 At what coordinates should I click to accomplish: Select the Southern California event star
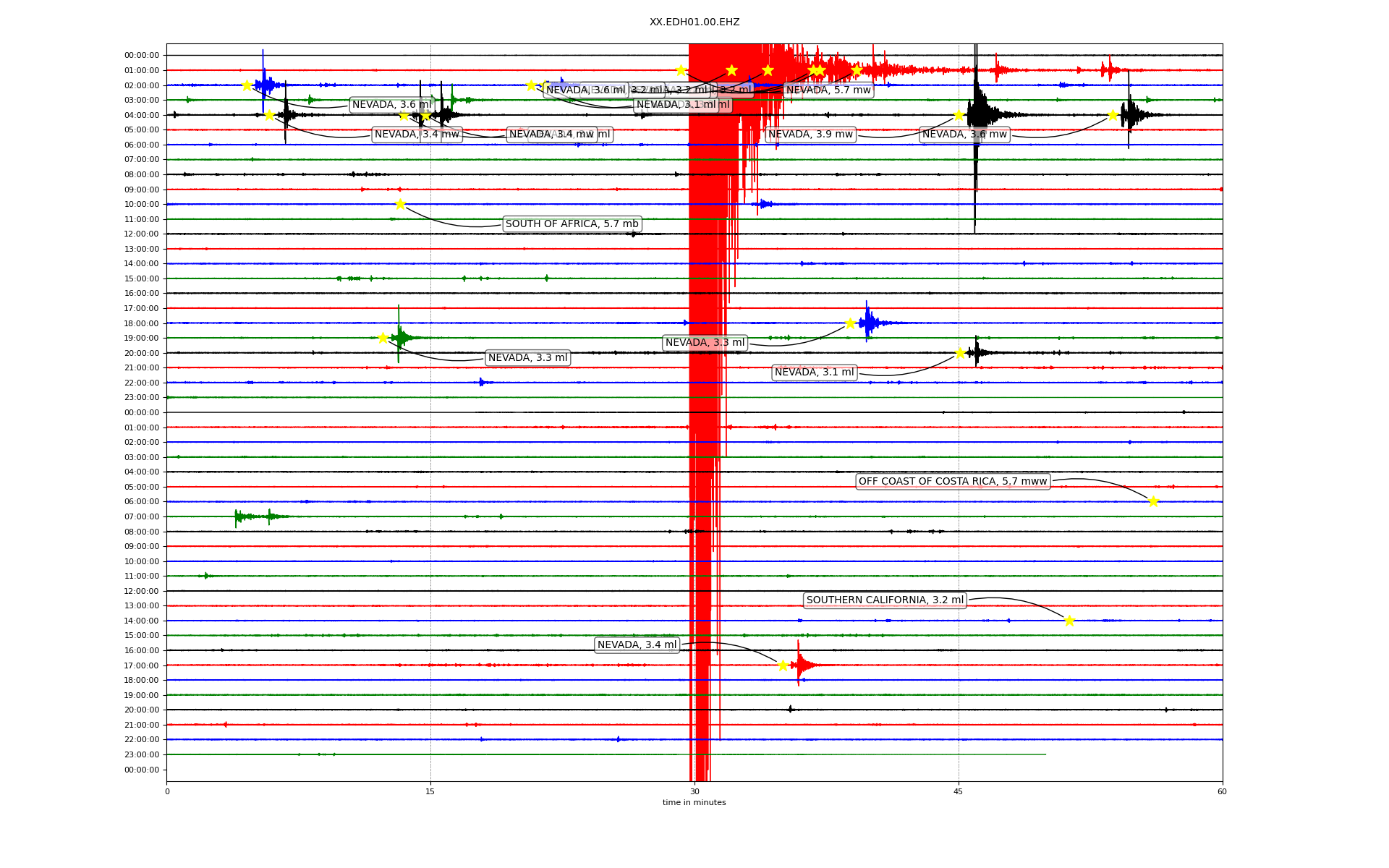tap(1069, 620)
